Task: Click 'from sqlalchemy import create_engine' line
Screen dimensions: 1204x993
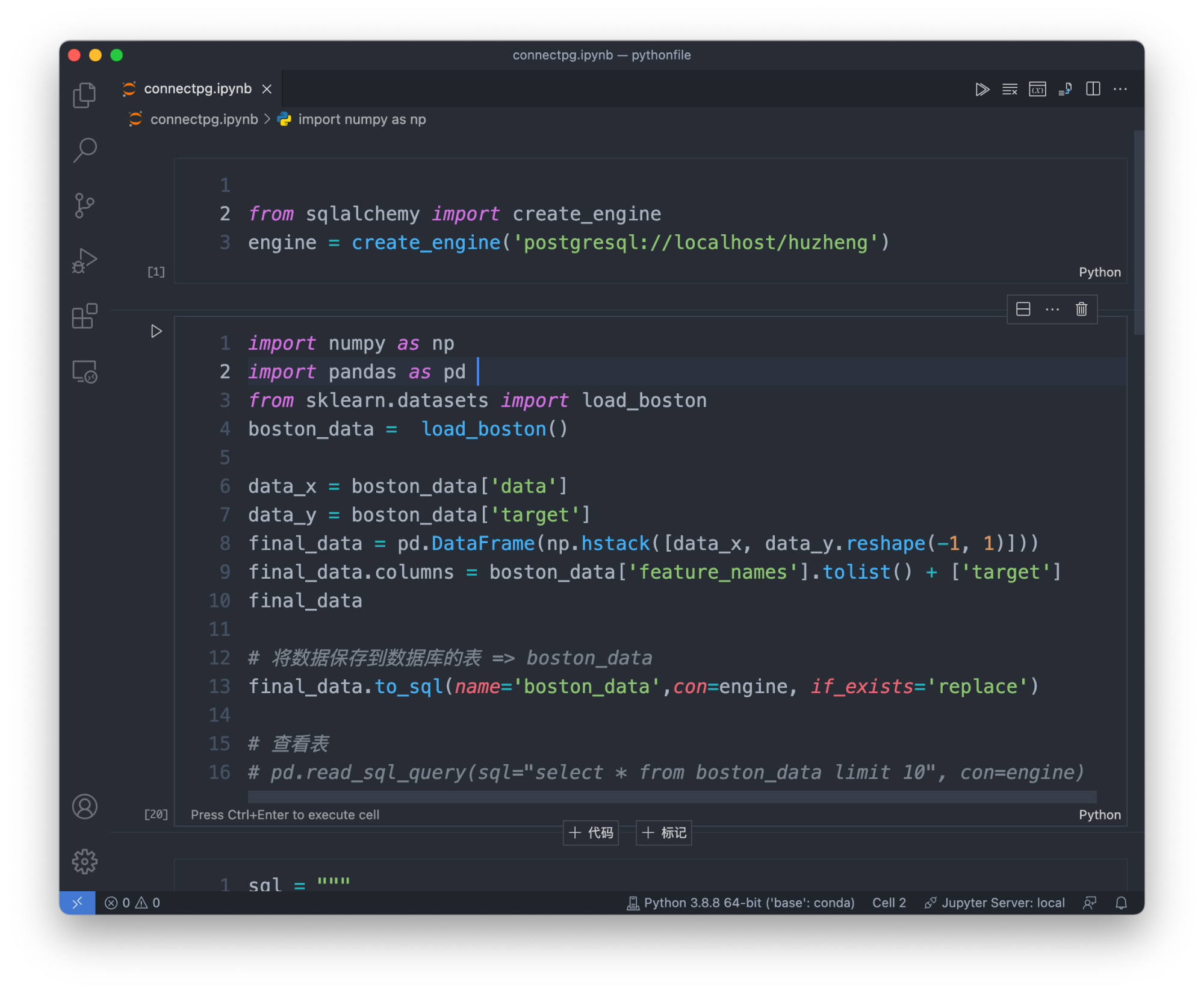Action: tap(455, 214)
